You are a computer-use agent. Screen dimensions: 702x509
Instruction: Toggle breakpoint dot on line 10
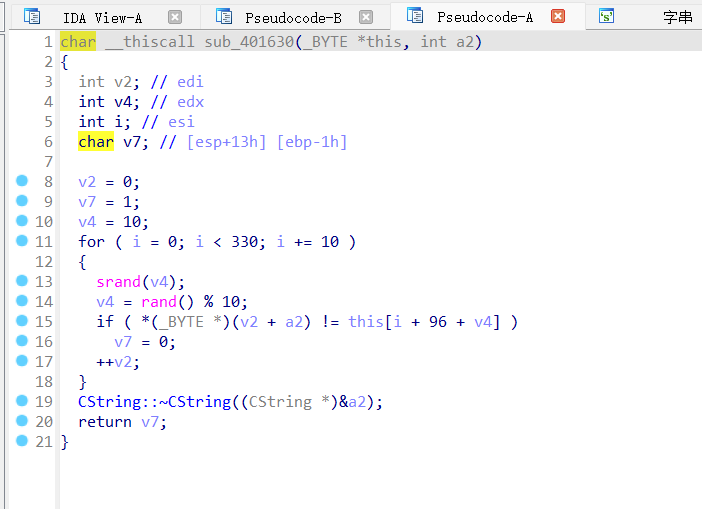click(x=22, y=220)
